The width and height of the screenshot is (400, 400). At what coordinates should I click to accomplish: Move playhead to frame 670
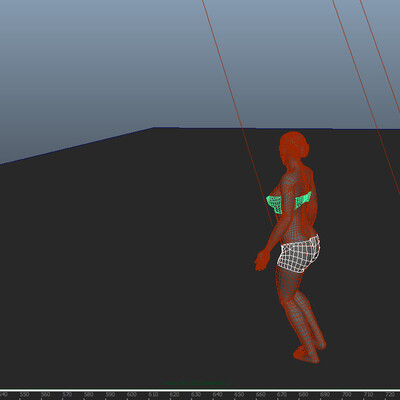tap(282, 395)
